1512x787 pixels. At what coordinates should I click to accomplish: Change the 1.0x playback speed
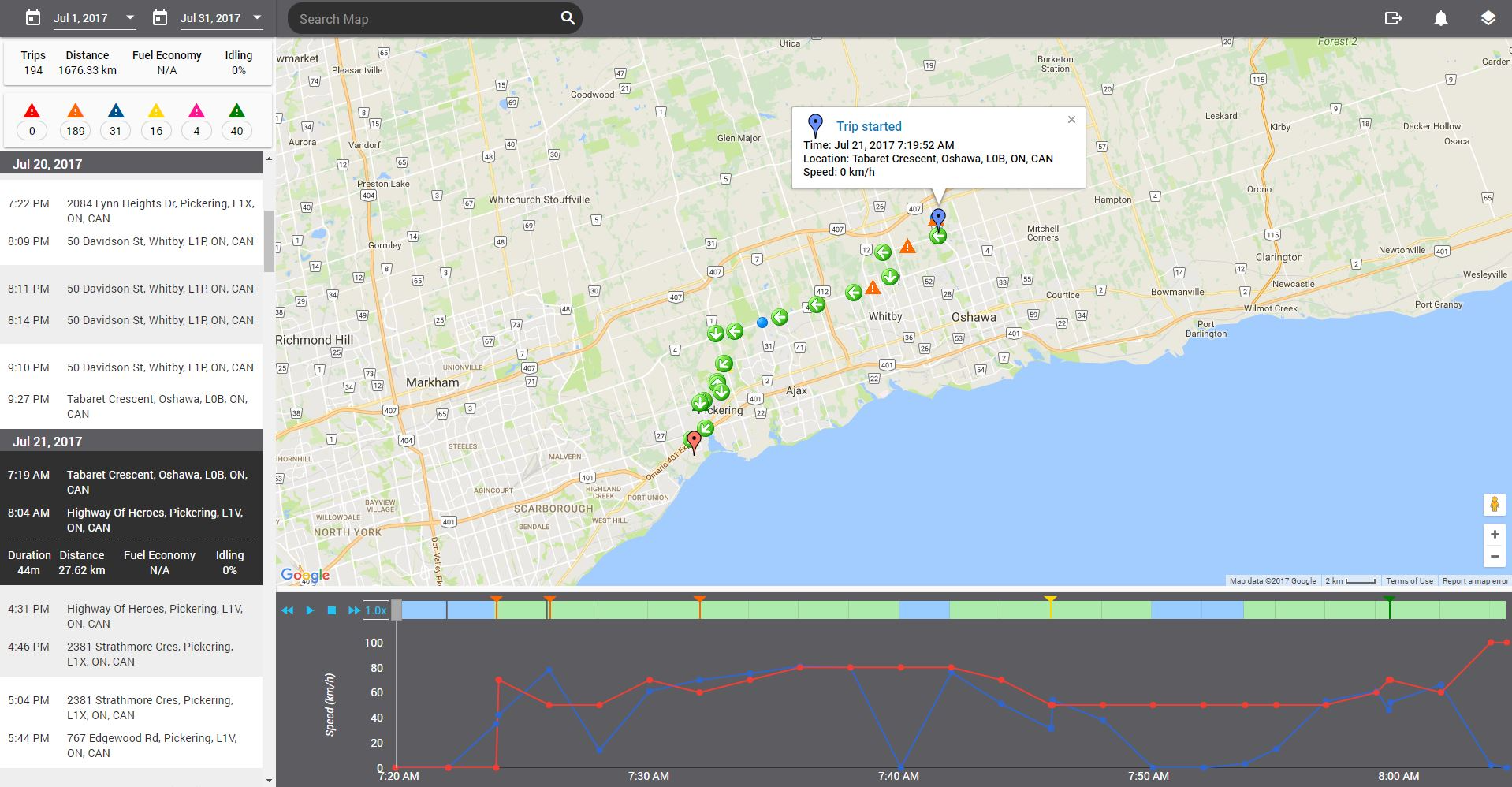coord(376,610)
